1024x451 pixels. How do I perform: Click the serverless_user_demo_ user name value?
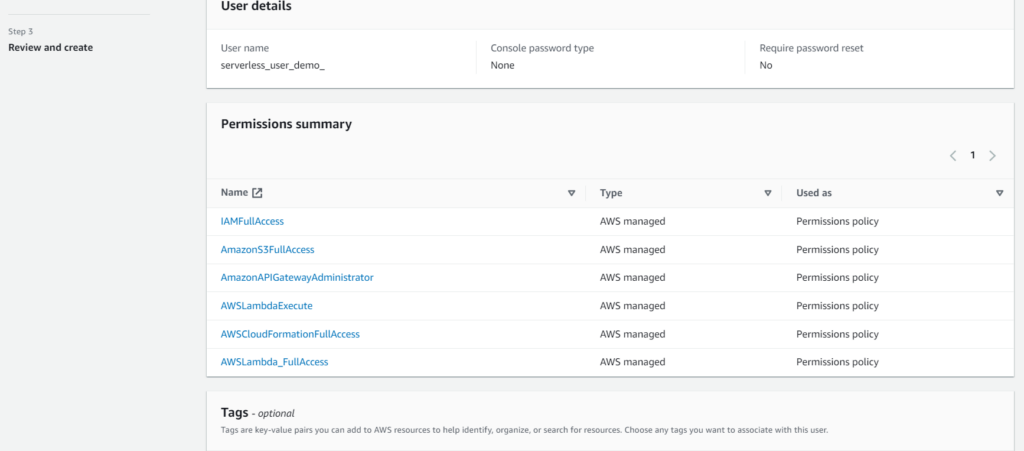272,65
